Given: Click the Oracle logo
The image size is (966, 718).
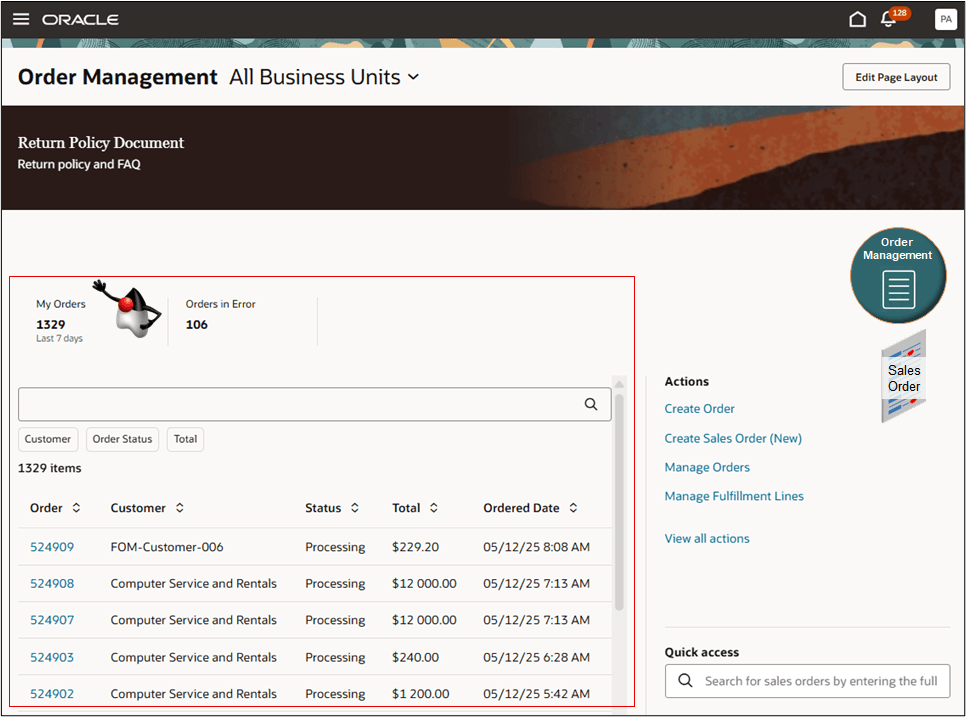Looking at the screenshot, I should pyautogui.click(x=80, y=20).
